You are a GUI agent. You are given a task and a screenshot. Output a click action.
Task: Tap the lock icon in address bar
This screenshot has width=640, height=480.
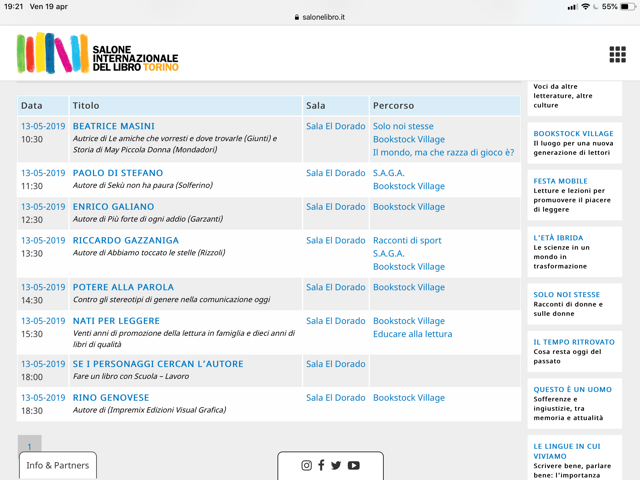pyautogui.click(x=297, y=17)
